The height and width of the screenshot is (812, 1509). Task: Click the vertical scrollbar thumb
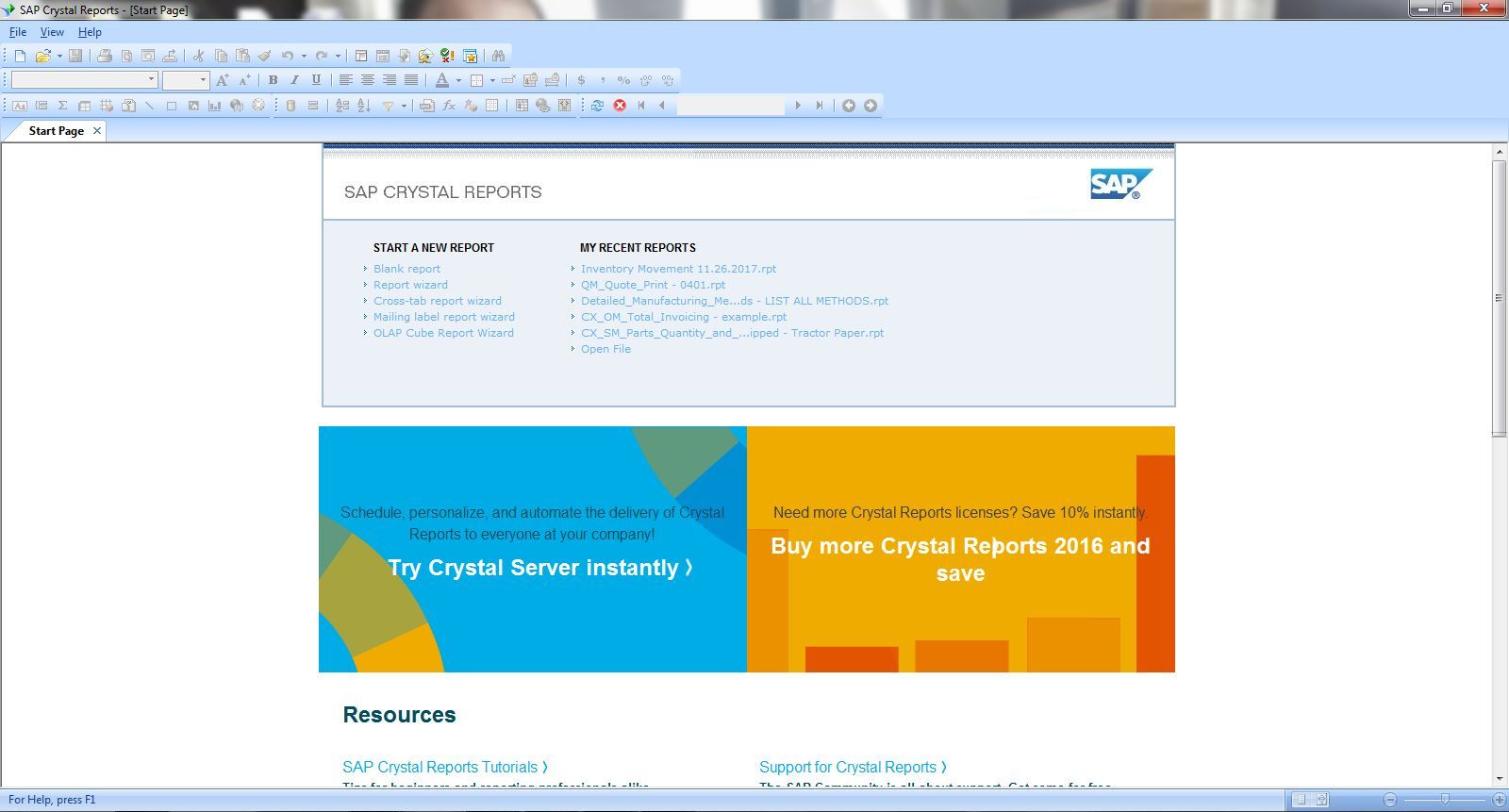point(1499,298)
